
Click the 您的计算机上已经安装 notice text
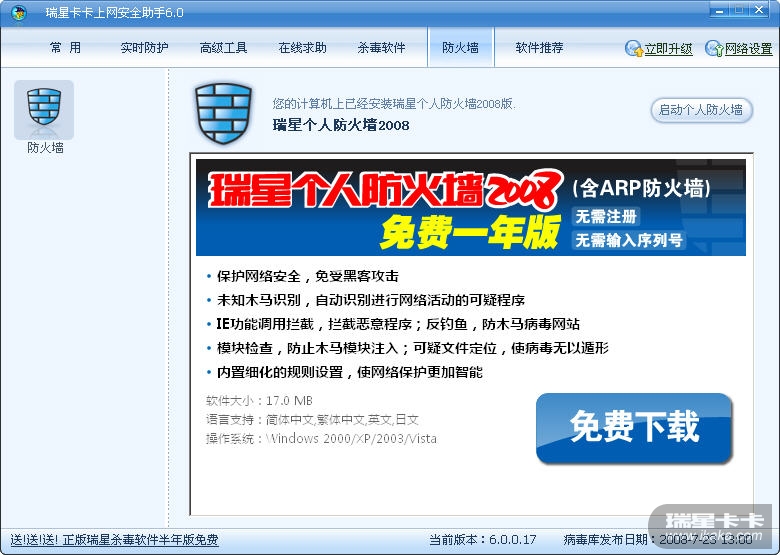393,104
